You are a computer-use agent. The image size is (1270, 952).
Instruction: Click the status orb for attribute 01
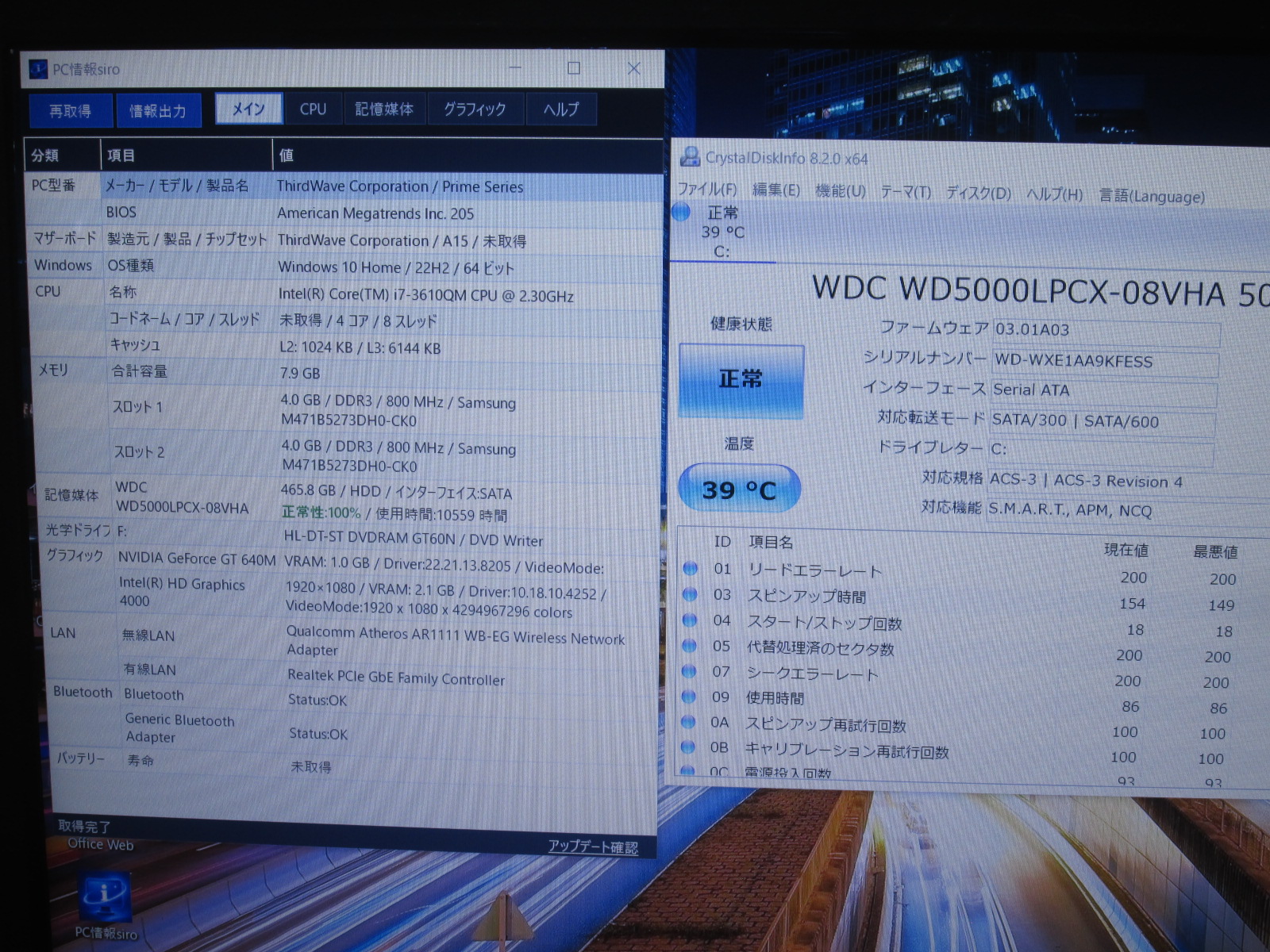tap(690, 568)
